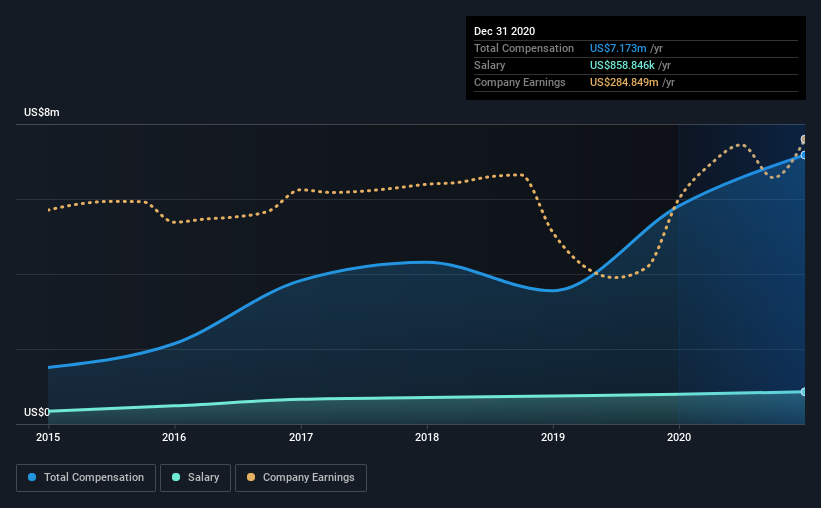Toggle the Total Compensation legend button
821x508 pixels.
click(86, 478)
